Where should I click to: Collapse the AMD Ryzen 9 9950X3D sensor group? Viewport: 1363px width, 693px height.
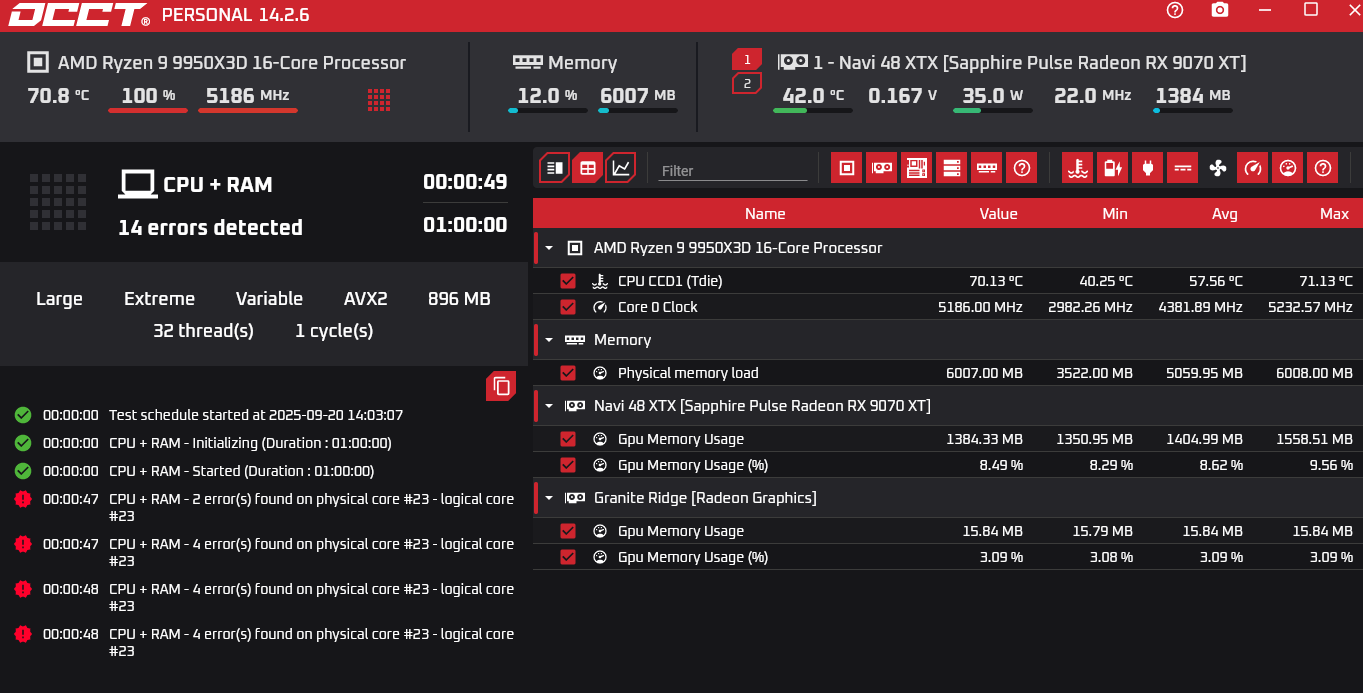(x=549, y=248)
